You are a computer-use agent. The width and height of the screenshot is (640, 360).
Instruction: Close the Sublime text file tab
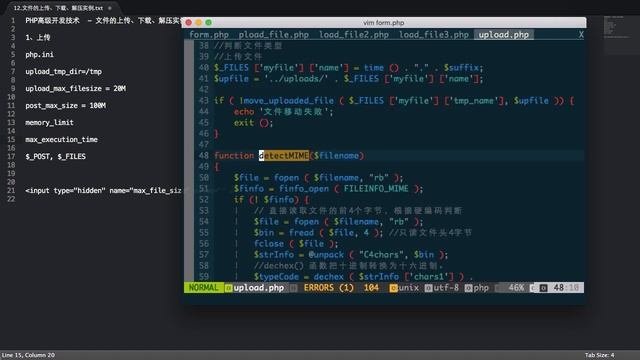[x=109, y=8]
